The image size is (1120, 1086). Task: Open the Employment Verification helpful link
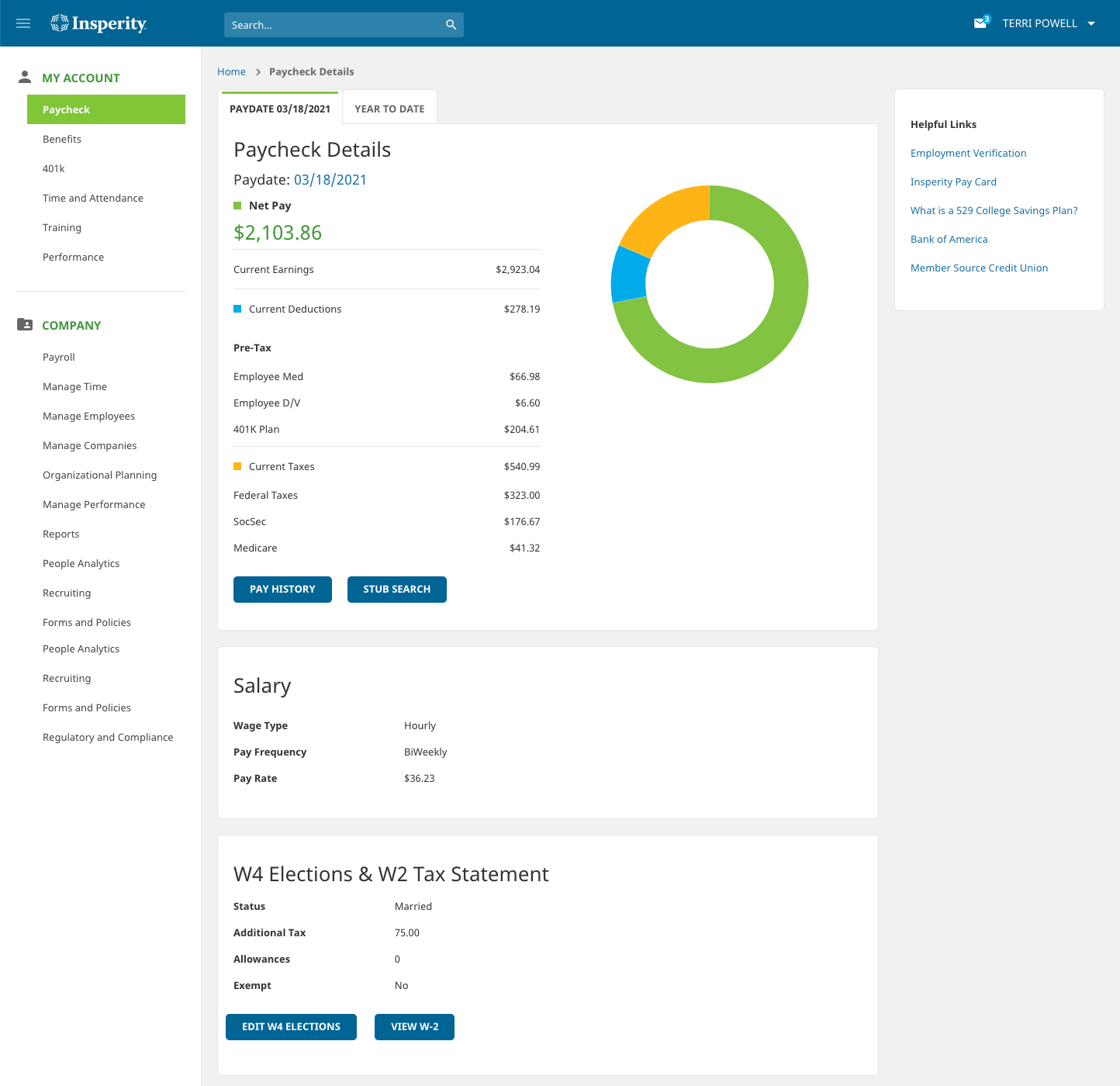tap(968, 153)
